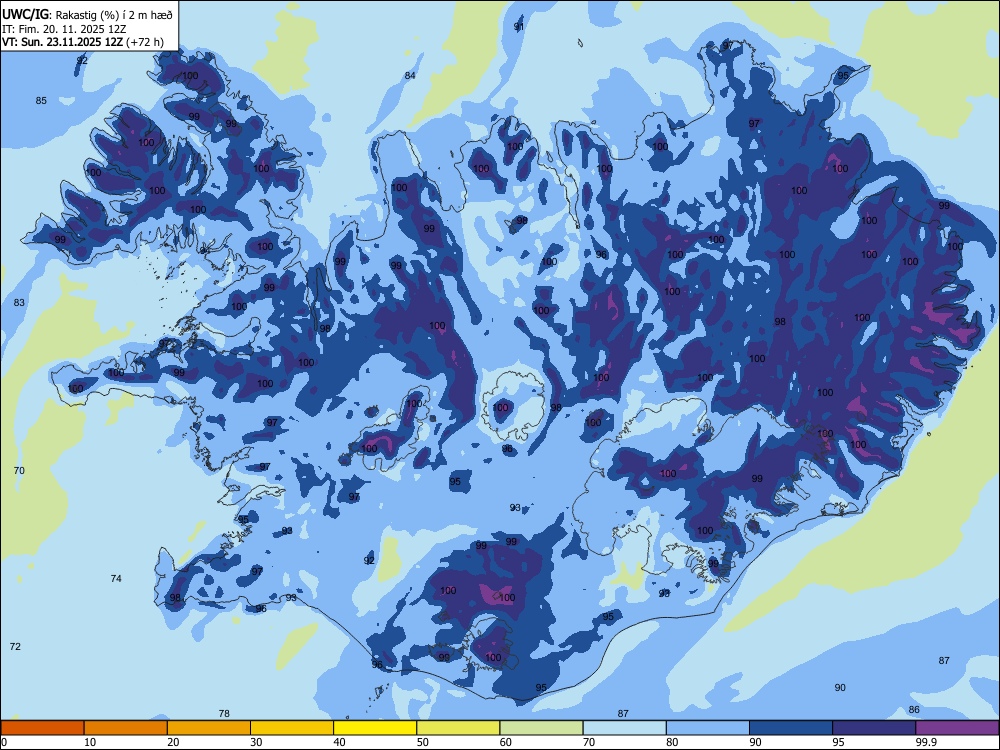
Task: Click the humidity value 91 on the map
Action: coord(518,27)
